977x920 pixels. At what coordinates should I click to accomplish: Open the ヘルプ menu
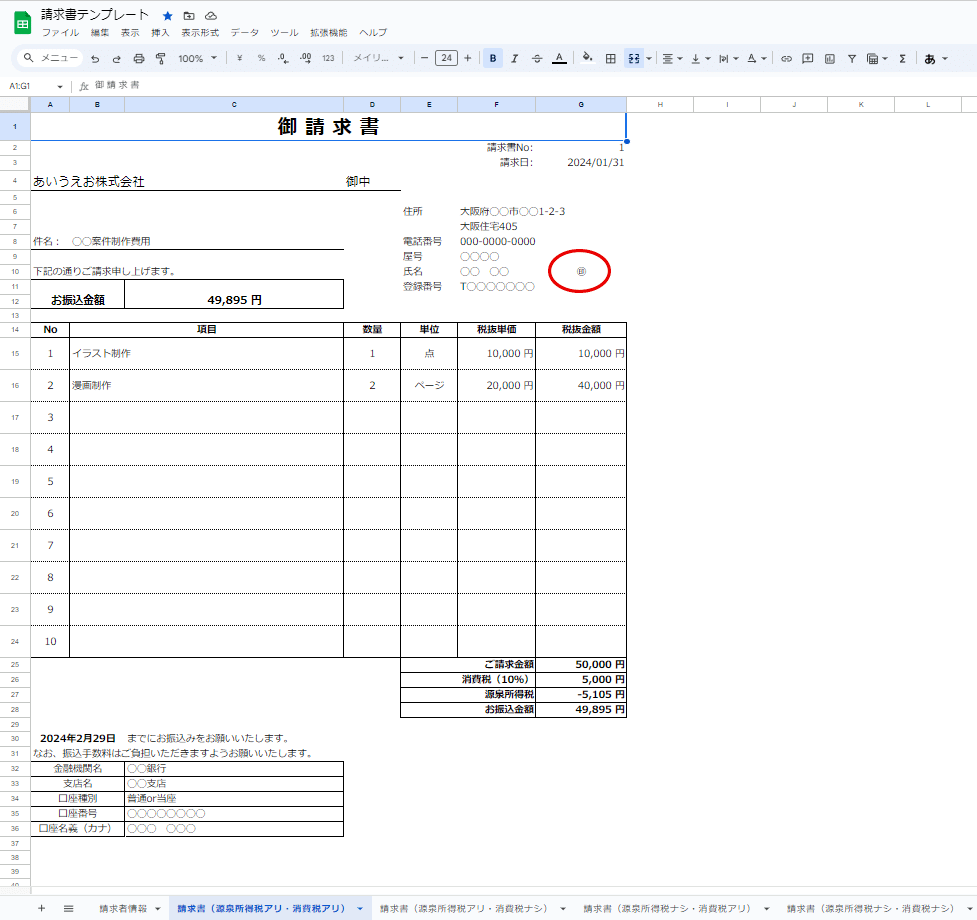372,32
